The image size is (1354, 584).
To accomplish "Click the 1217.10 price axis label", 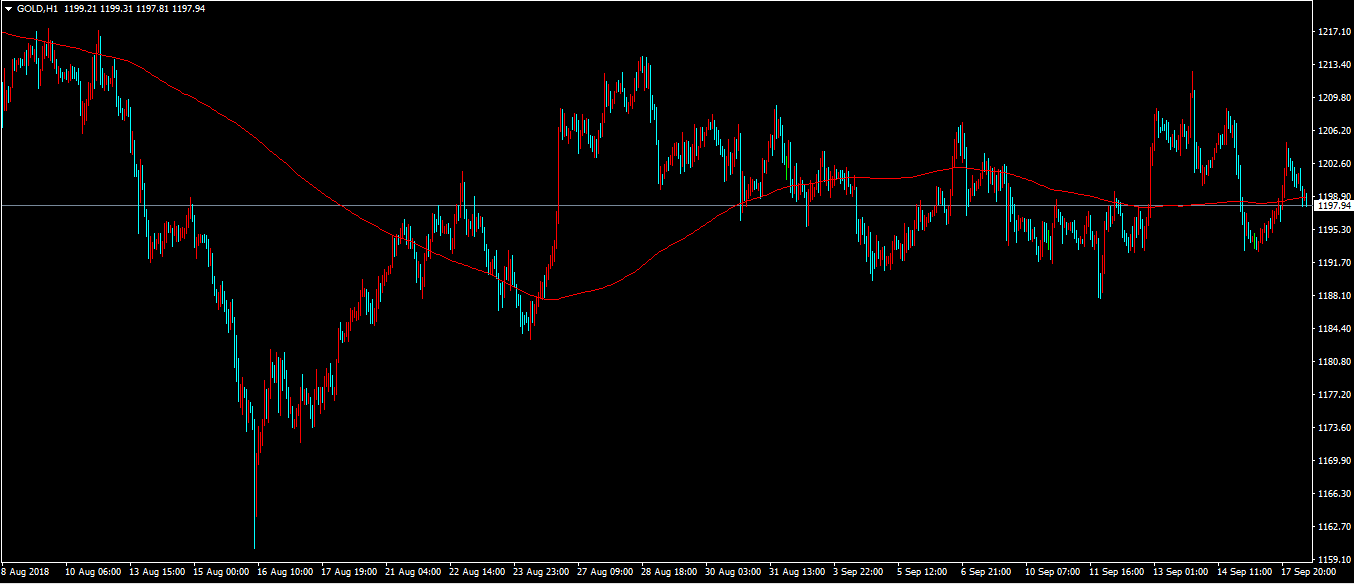I will (1334, 32).
